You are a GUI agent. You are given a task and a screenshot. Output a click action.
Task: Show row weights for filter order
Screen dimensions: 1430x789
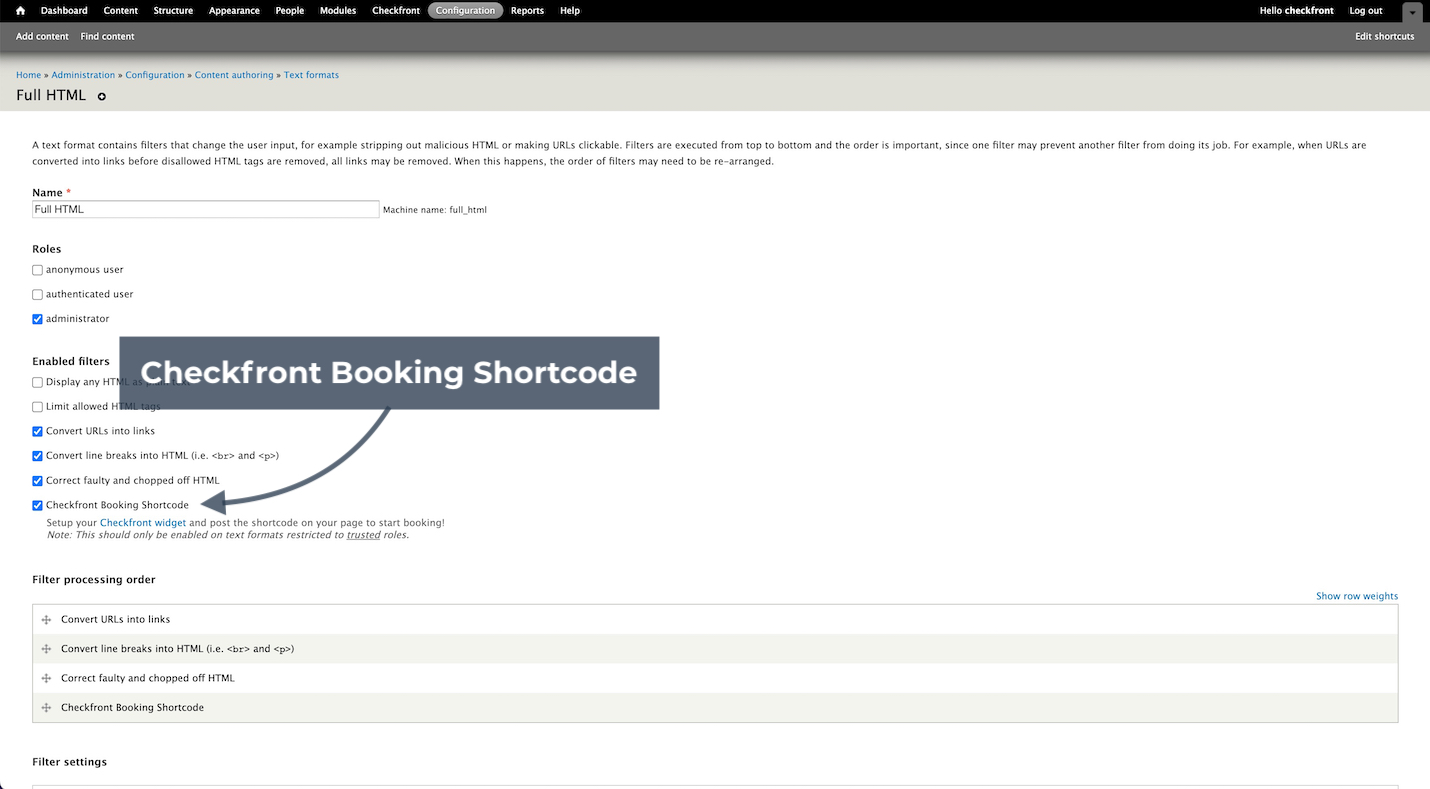pos(1357,596)
